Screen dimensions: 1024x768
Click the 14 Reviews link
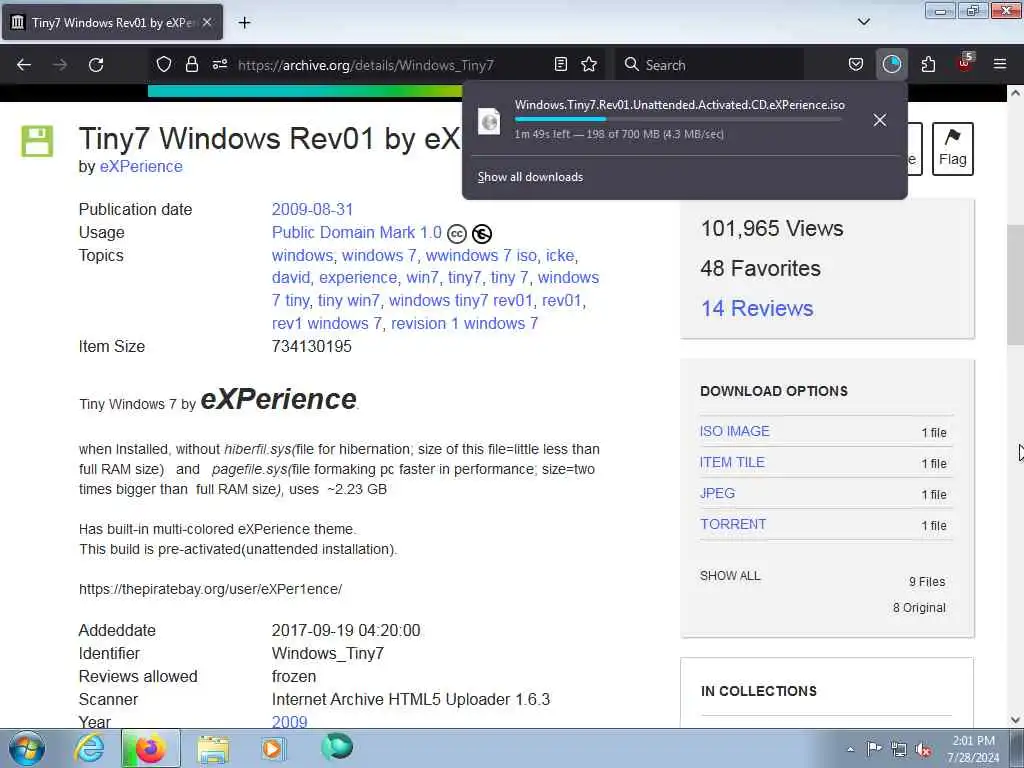click(757, 308)
